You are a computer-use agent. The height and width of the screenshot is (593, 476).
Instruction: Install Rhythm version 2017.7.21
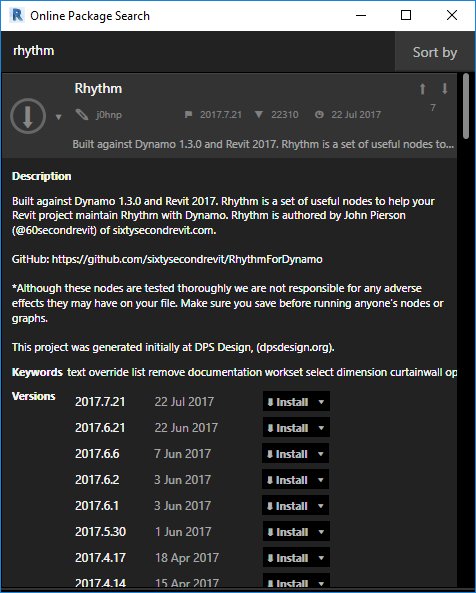(x=288, y=401)
